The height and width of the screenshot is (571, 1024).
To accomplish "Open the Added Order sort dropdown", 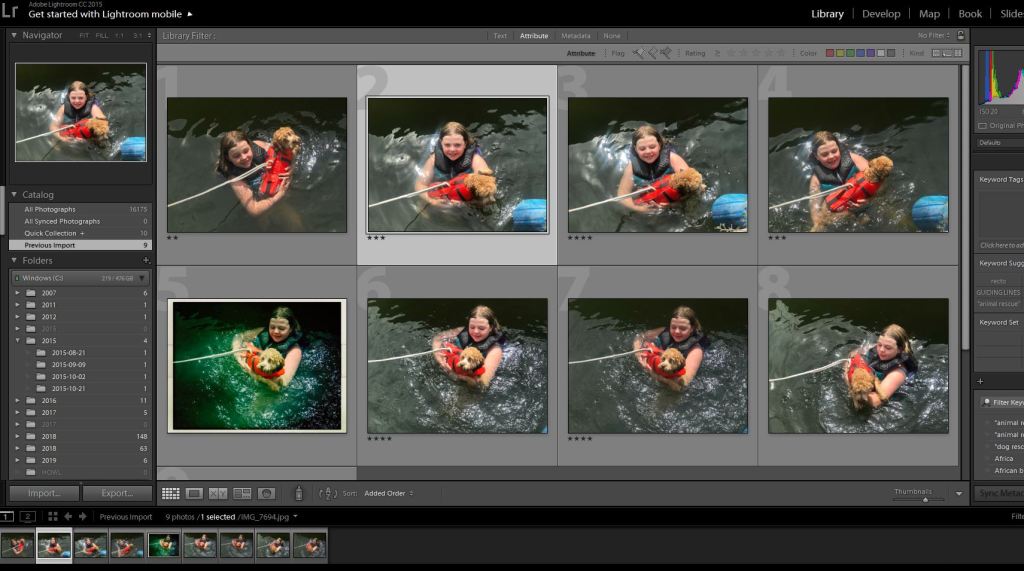I will [x=388, y=493].
